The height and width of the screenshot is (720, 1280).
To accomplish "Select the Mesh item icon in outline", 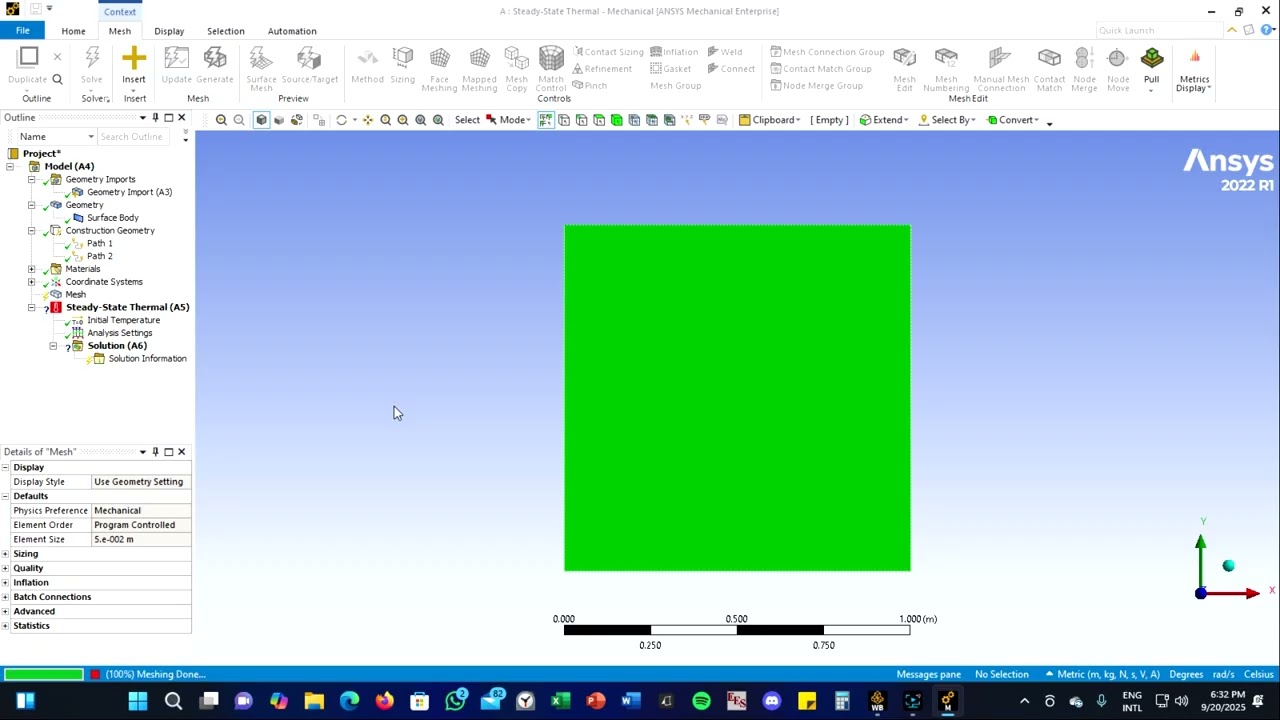I will 56,295.
